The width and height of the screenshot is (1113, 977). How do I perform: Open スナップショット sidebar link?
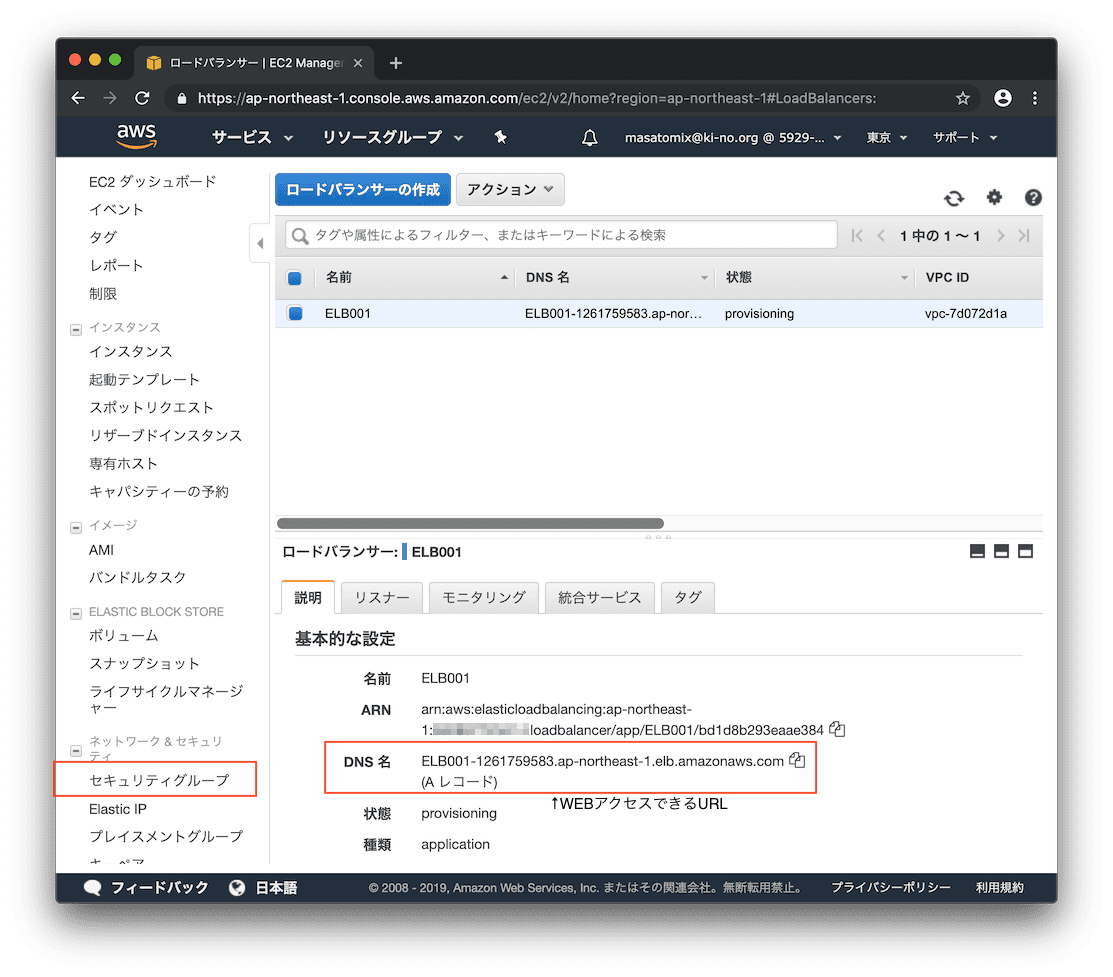click(144, 663)
